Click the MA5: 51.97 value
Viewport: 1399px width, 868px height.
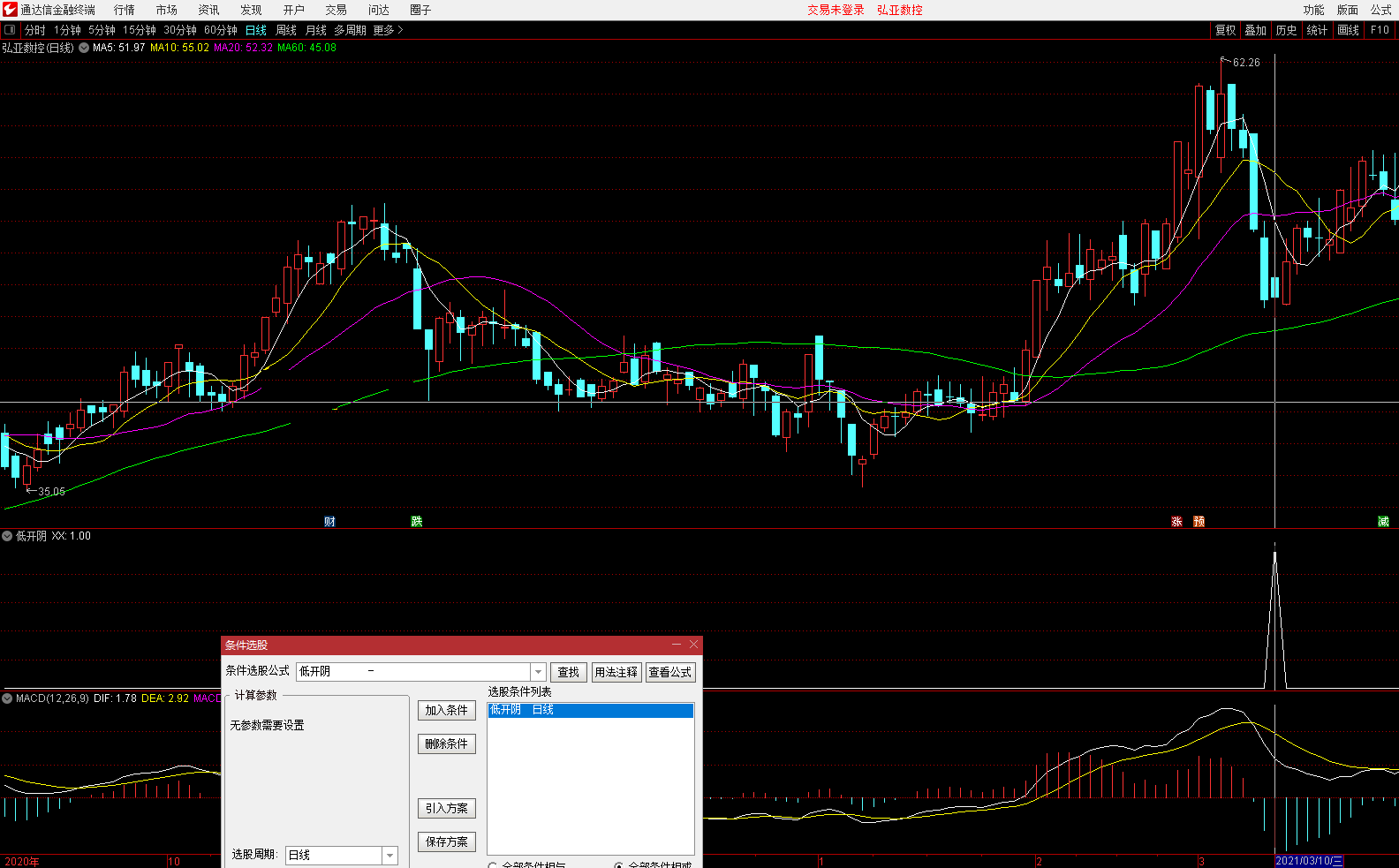(x=118, y=48)
